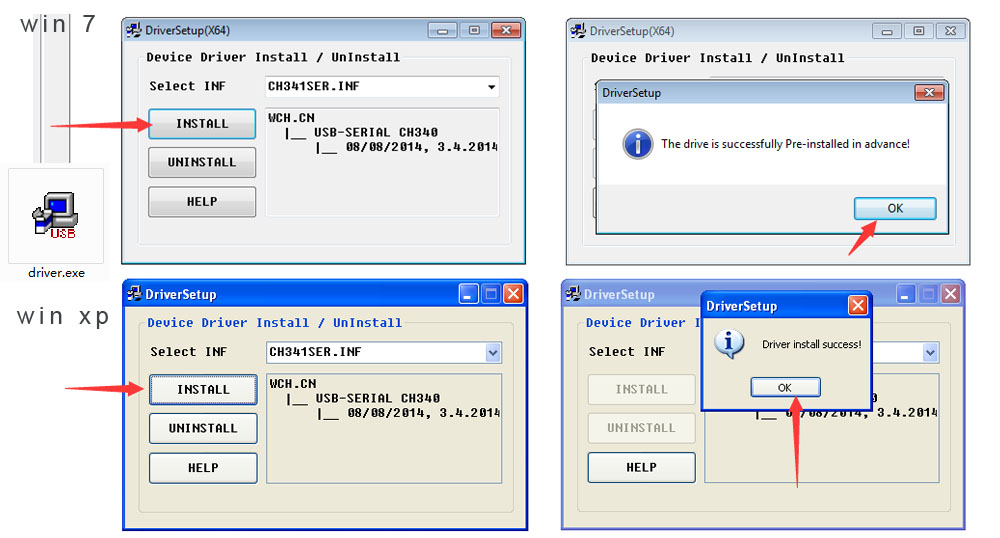Close the XP Driver install success dialog
The height and width of the screenshot is (538, 1000).
(858, 306)
